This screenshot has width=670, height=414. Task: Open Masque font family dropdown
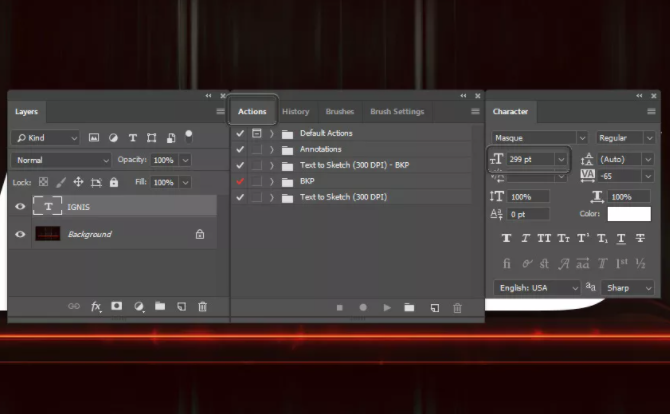tap(582, 138)
